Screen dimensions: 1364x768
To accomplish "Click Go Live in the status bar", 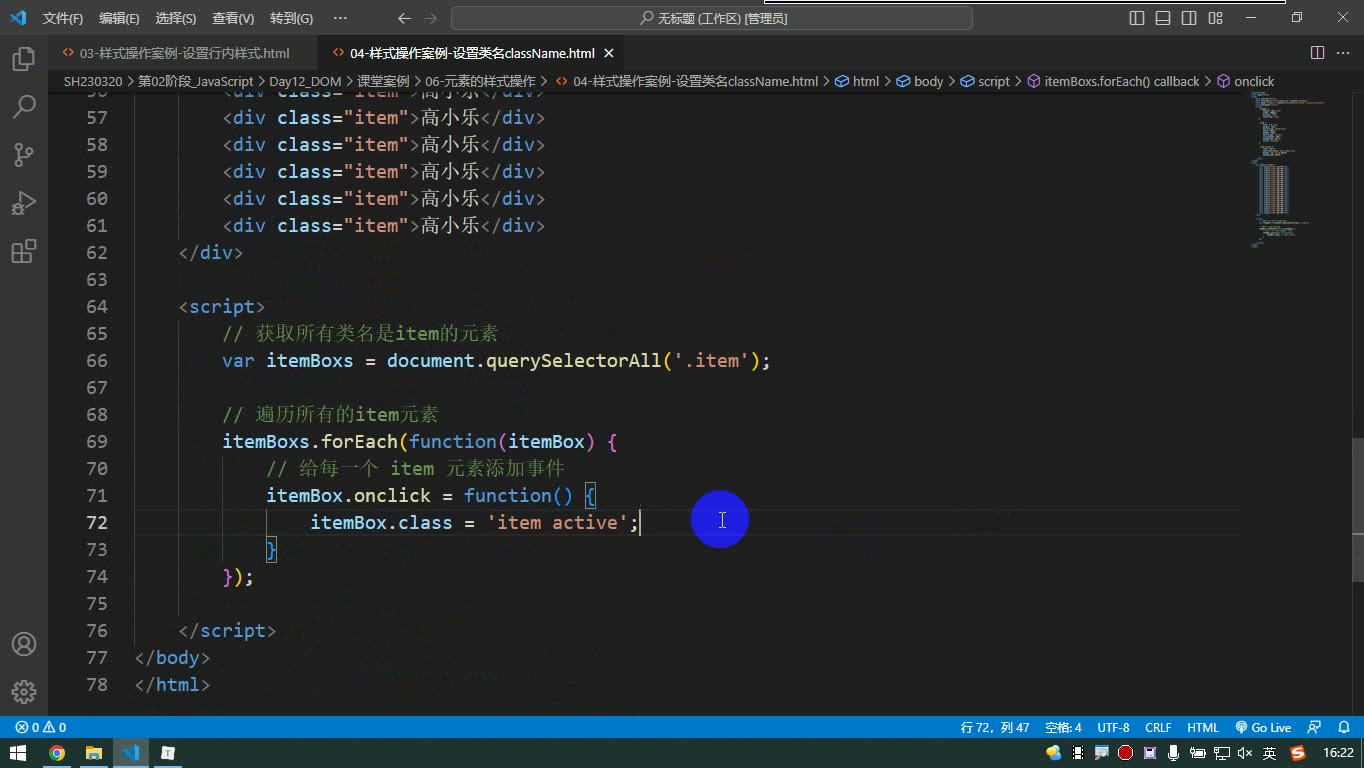I will coord(1263,728).
